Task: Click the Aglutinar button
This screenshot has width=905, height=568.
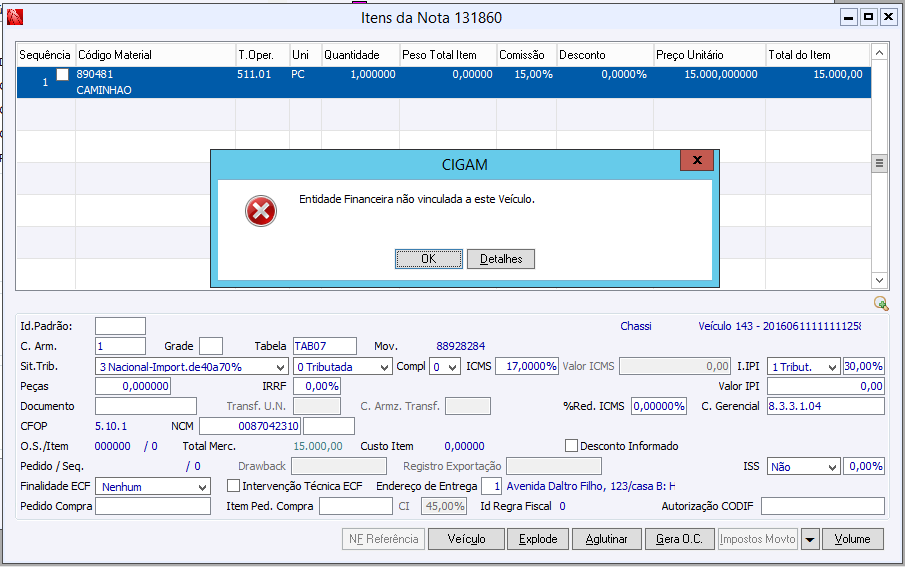Action: (607, 539)
